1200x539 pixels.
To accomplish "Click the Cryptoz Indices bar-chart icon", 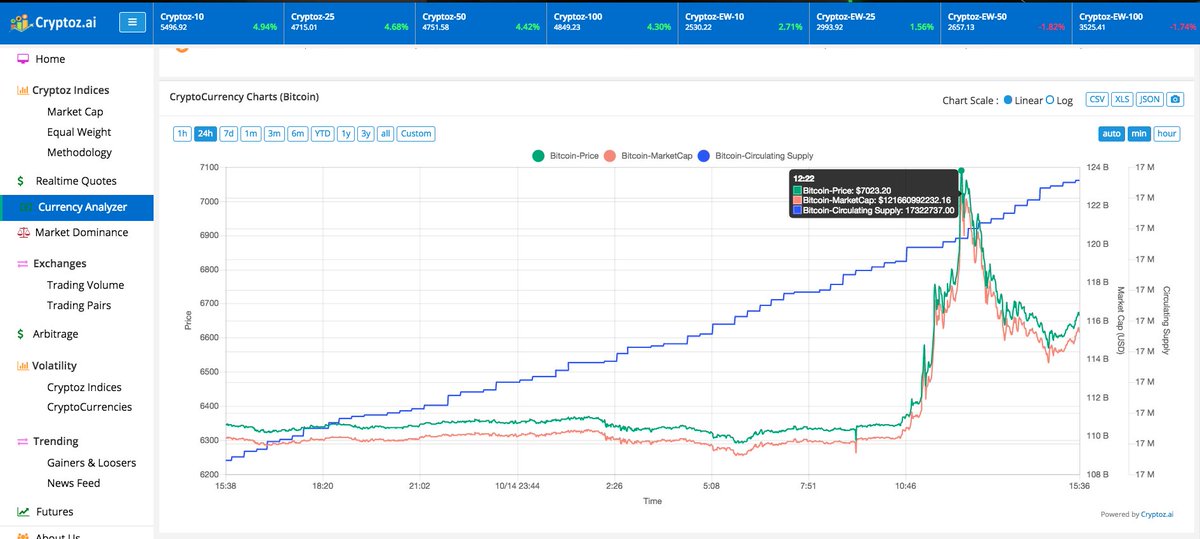I will [22, 90].
